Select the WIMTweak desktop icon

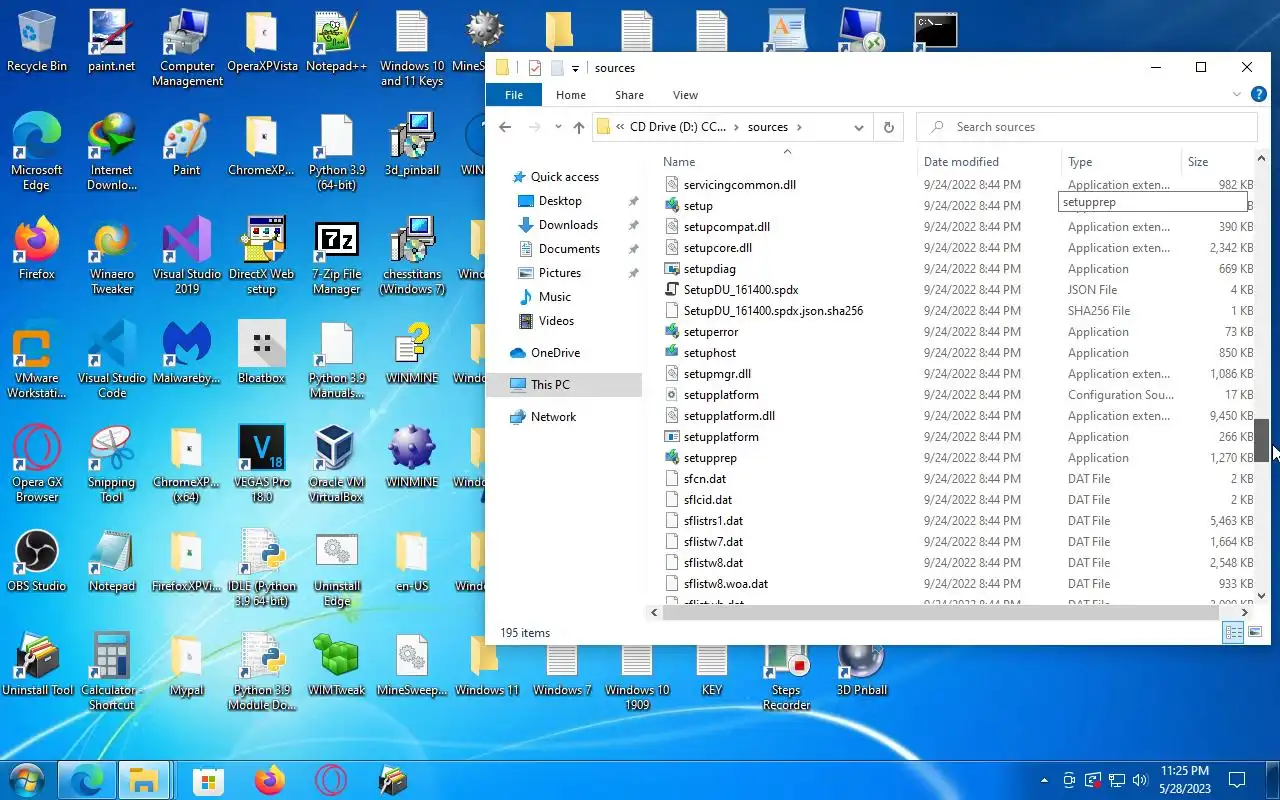pyautogui.click(x=336, y=666)
